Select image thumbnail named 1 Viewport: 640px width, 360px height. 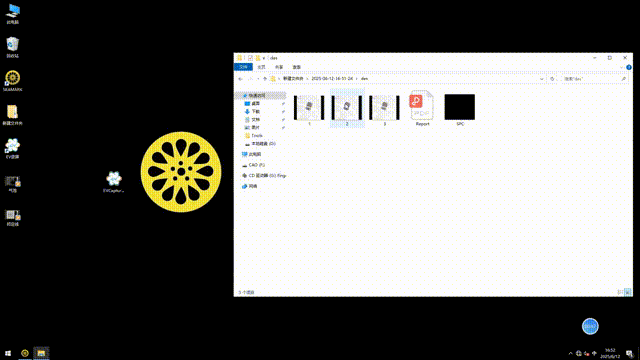(309, 109)
